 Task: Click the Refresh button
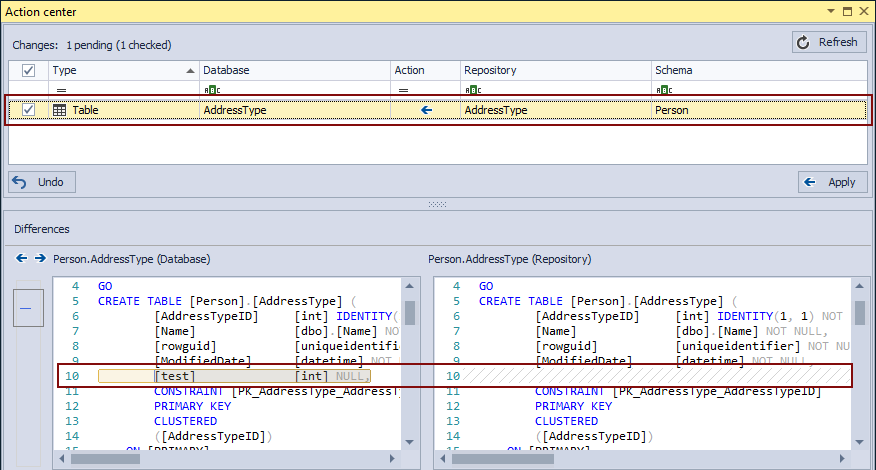tap(829, 42)
